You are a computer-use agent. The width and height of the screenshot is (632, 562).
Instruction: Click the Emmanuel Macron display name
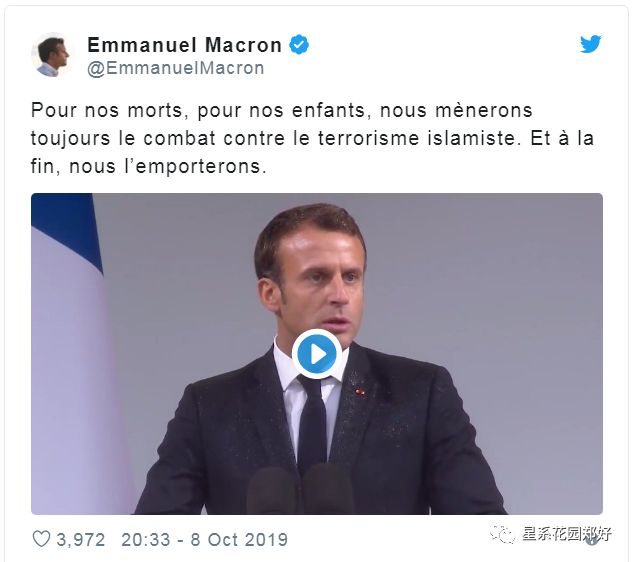pyautogui.click(x=184, y=45)
